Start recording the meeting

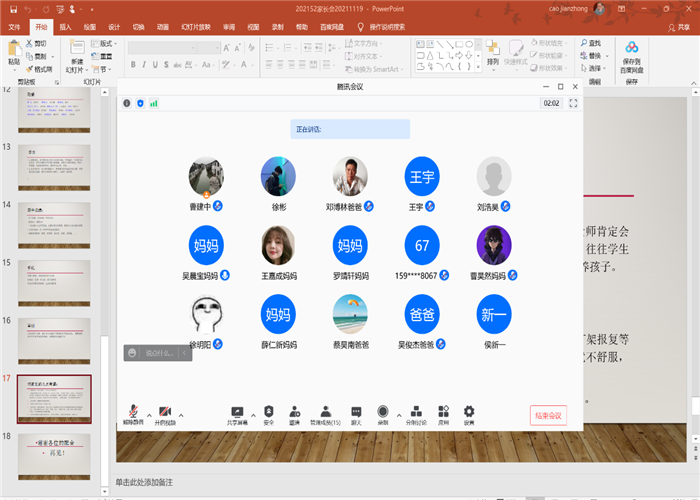tap(383, 415)
